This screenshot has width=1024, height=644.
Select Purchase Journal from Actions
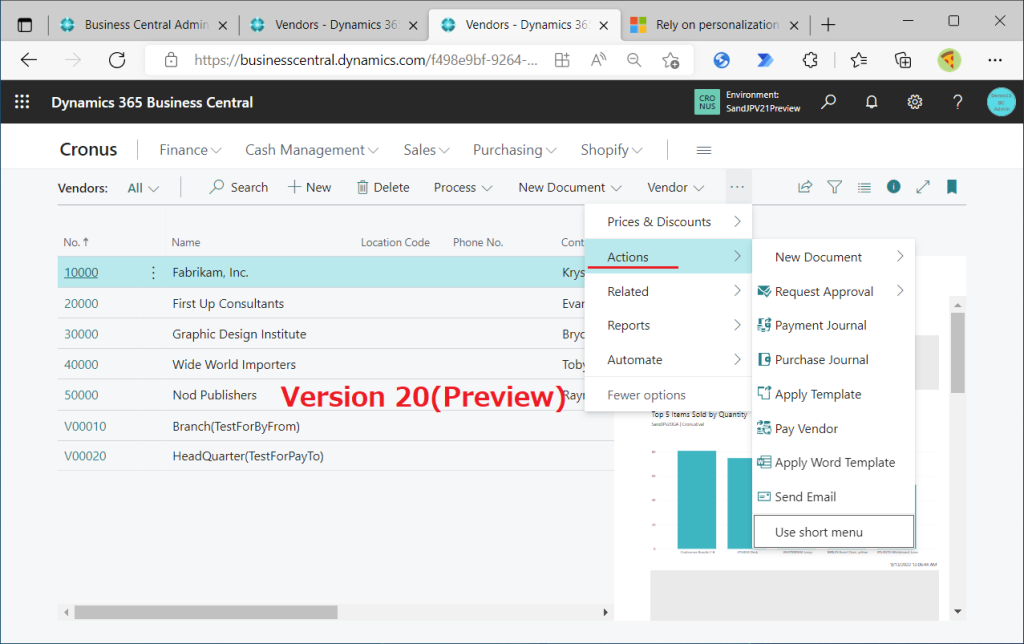pos(833,359)
